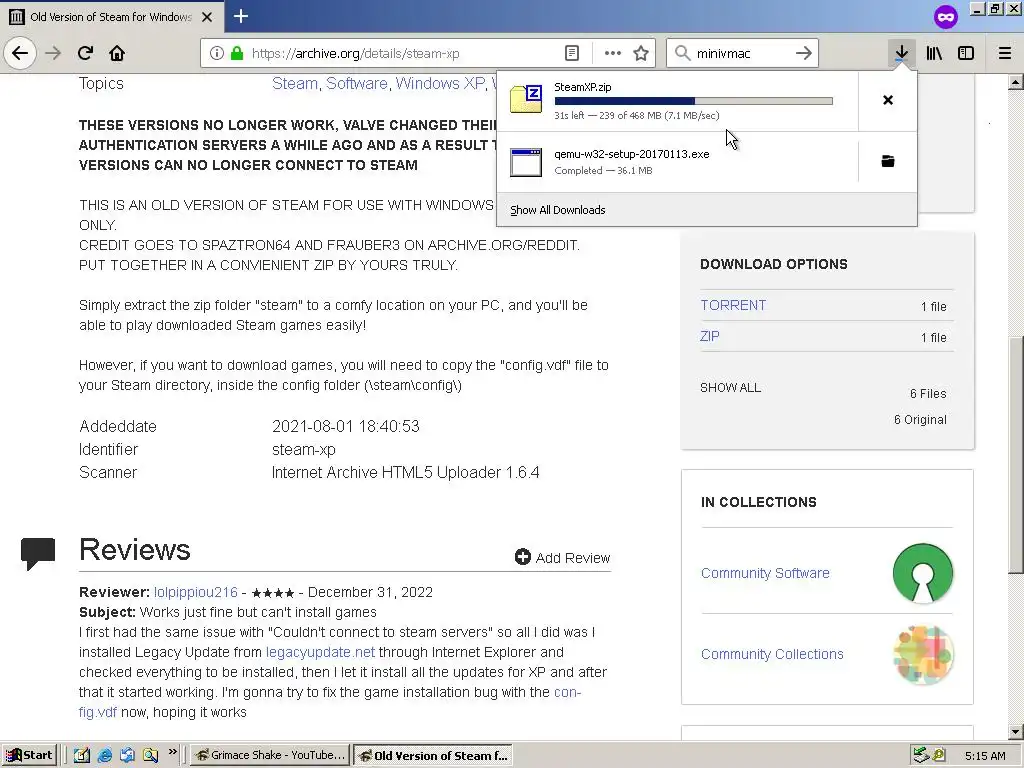Toggle reader view icon

tap(571, 53)
